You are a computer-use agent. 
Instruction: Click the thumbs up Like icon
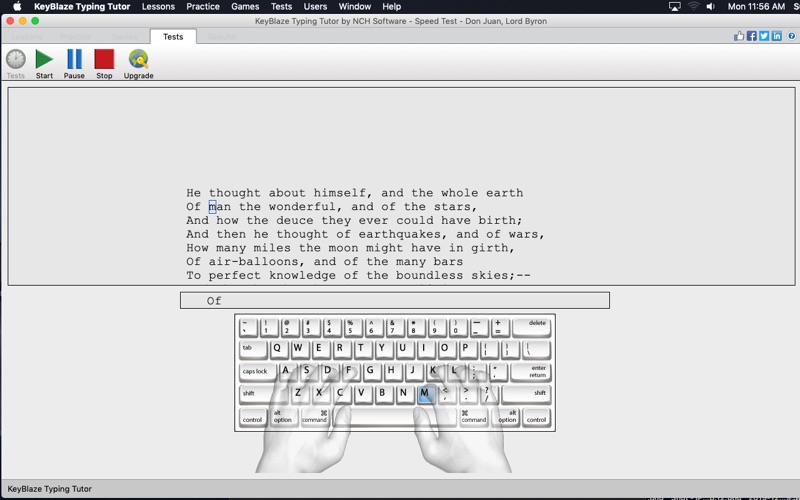point(739,36)
